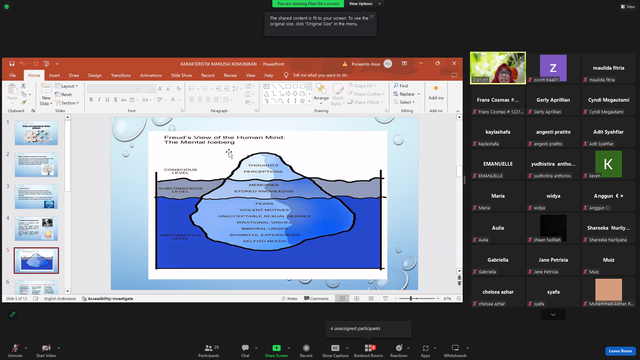This screenshot has height=360, width=640.
Task: Click the Redo icon in the quick access toolbar
Action: (x=36, y=64)
